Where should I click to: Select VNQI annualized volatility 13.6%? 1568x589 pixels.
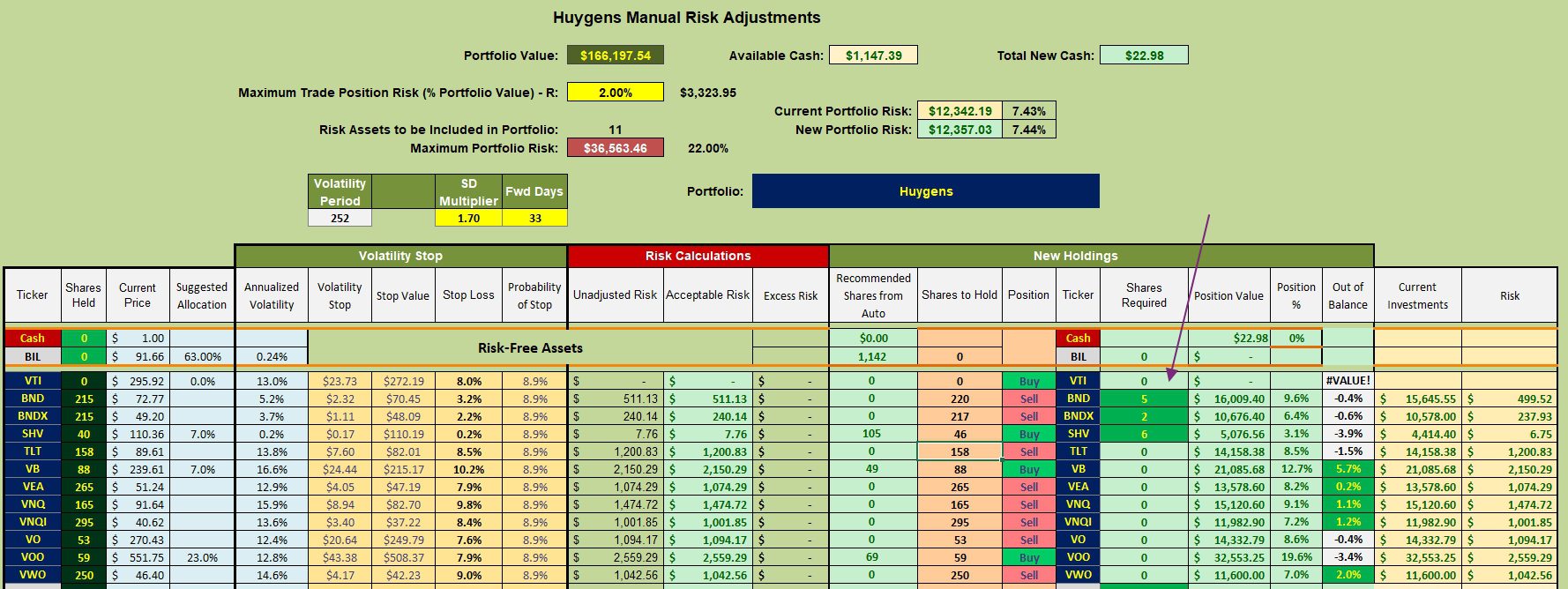tap(272, 522)
